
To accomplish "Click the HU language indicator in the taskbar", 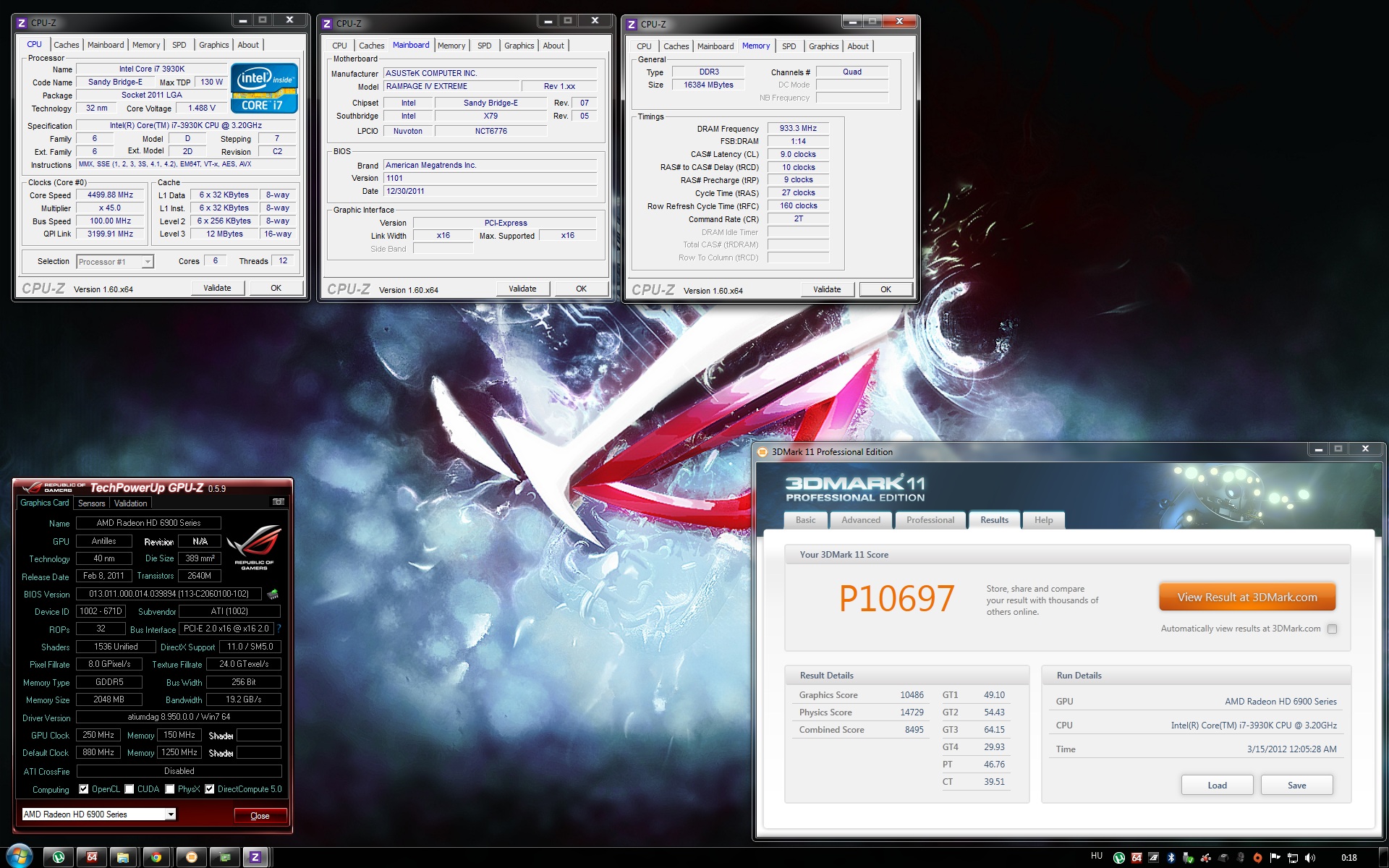I will click(1097, 856).
